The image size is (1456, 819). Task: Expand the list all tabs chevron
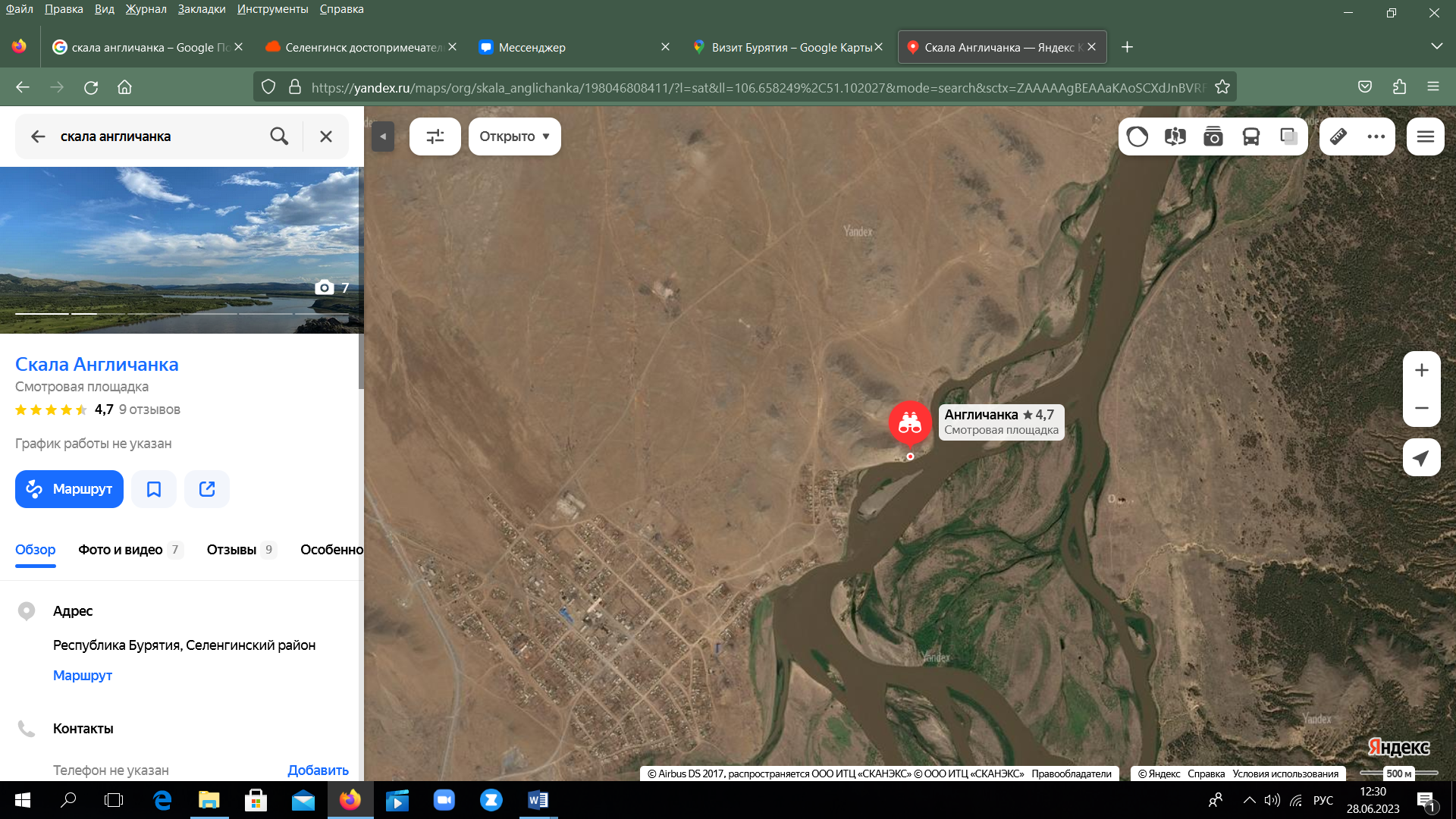1436,47
